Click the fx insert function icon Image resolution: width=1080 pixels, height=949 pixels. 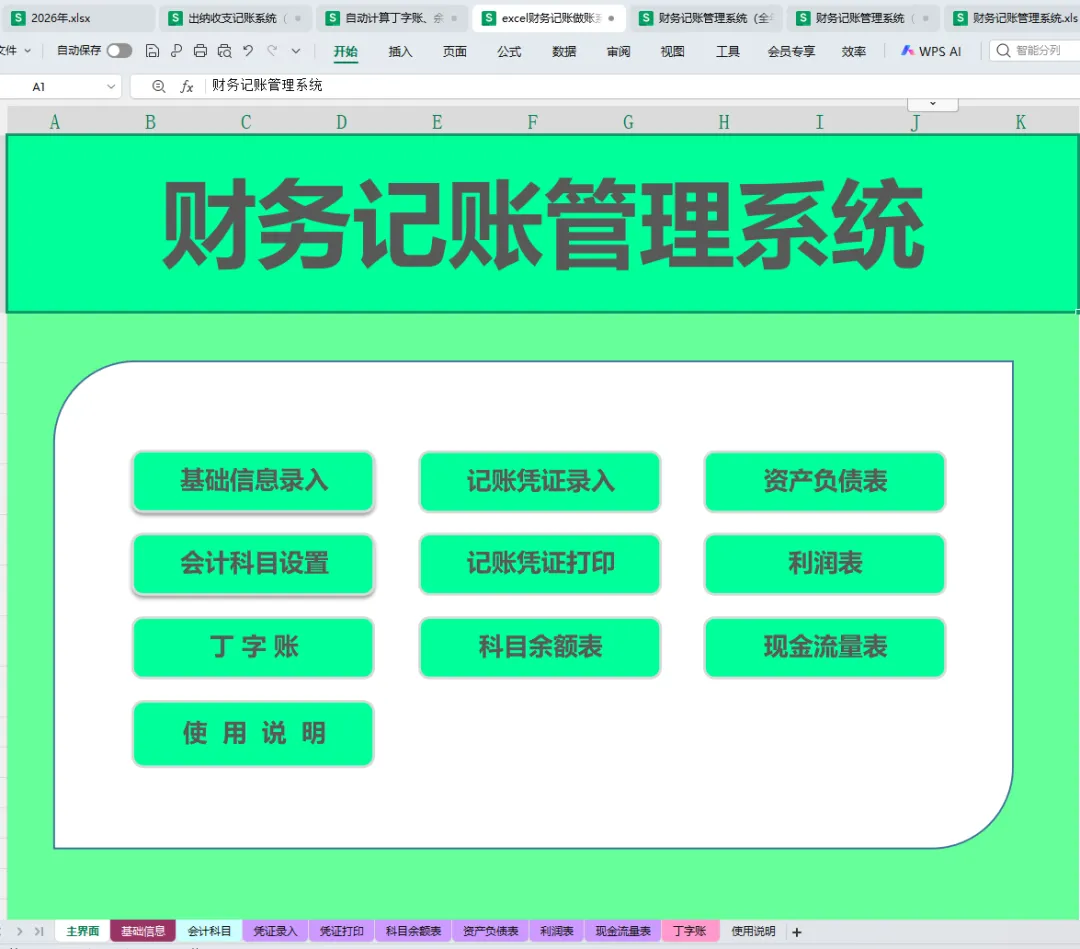tap(187, 86)
